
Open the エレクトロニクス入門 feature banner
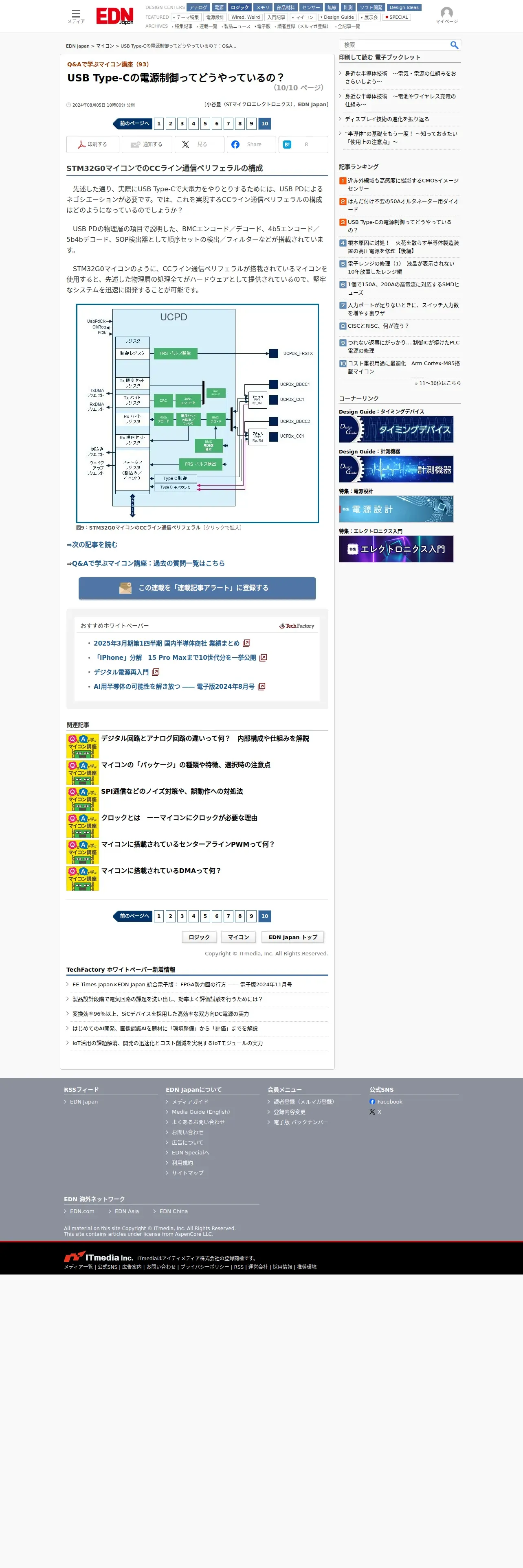coord(396,549)
